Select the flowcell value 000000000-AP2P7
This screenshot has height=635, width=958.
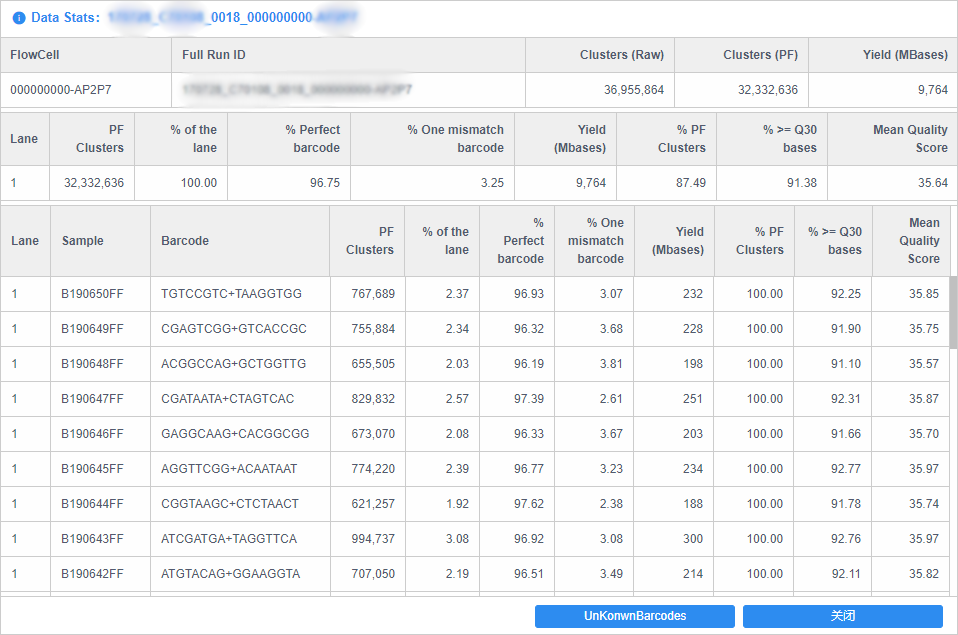(60, 90)
